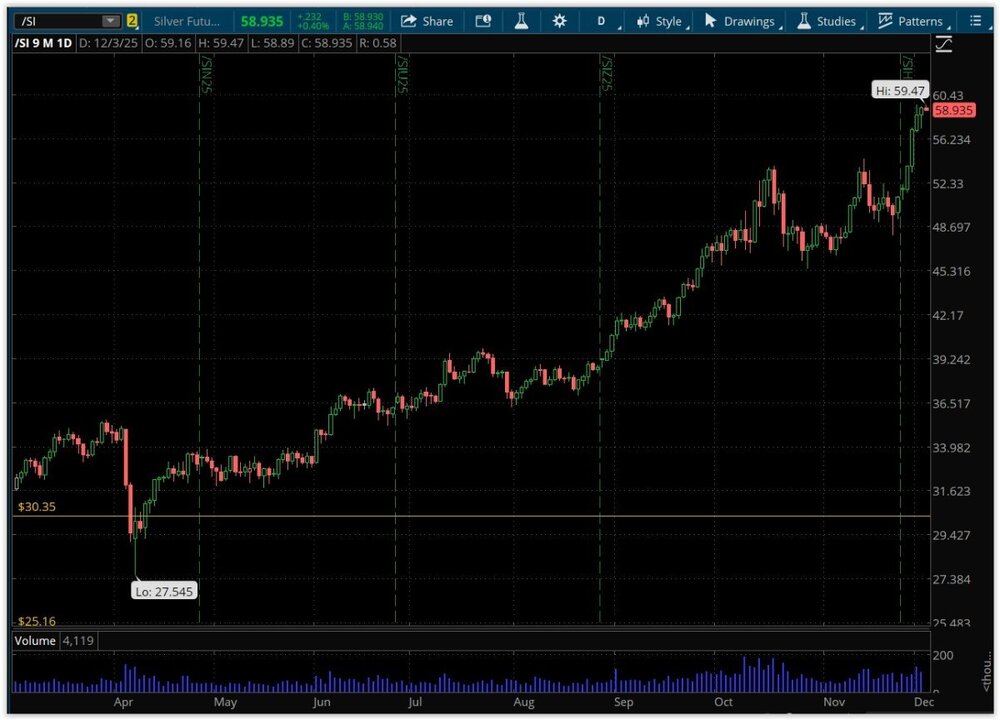Open chart settings gear icon
This screenshot has width=1000, height=720.
(x=559, y=21)
